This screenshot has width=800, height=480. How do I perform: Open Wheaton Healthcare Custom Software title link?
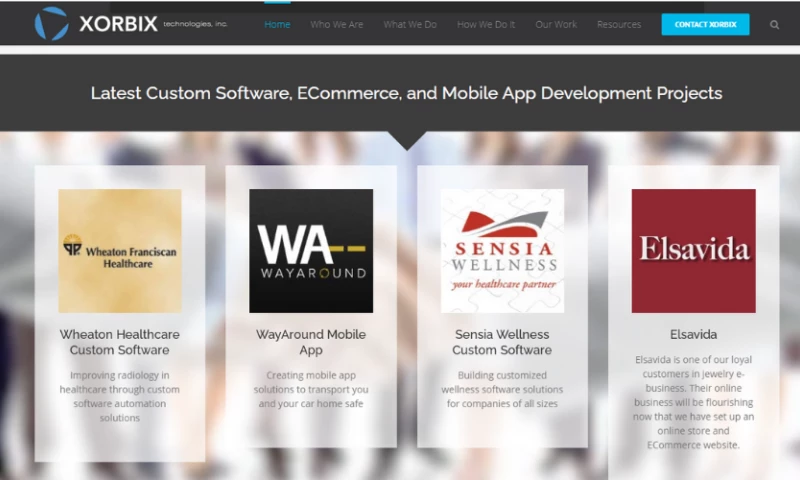[120, 342]
